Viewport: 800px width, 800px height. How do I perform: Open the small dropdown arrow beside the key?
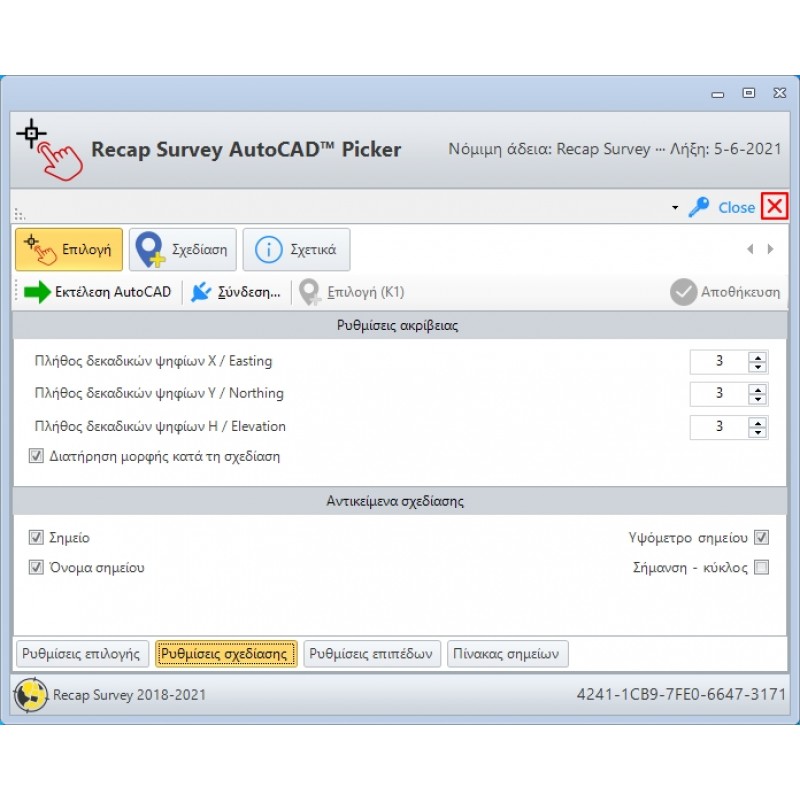(675, 208)
